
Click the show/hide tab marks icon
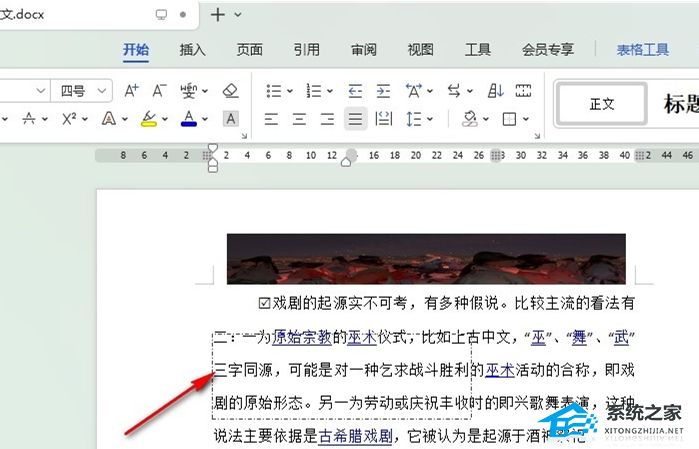523,91
